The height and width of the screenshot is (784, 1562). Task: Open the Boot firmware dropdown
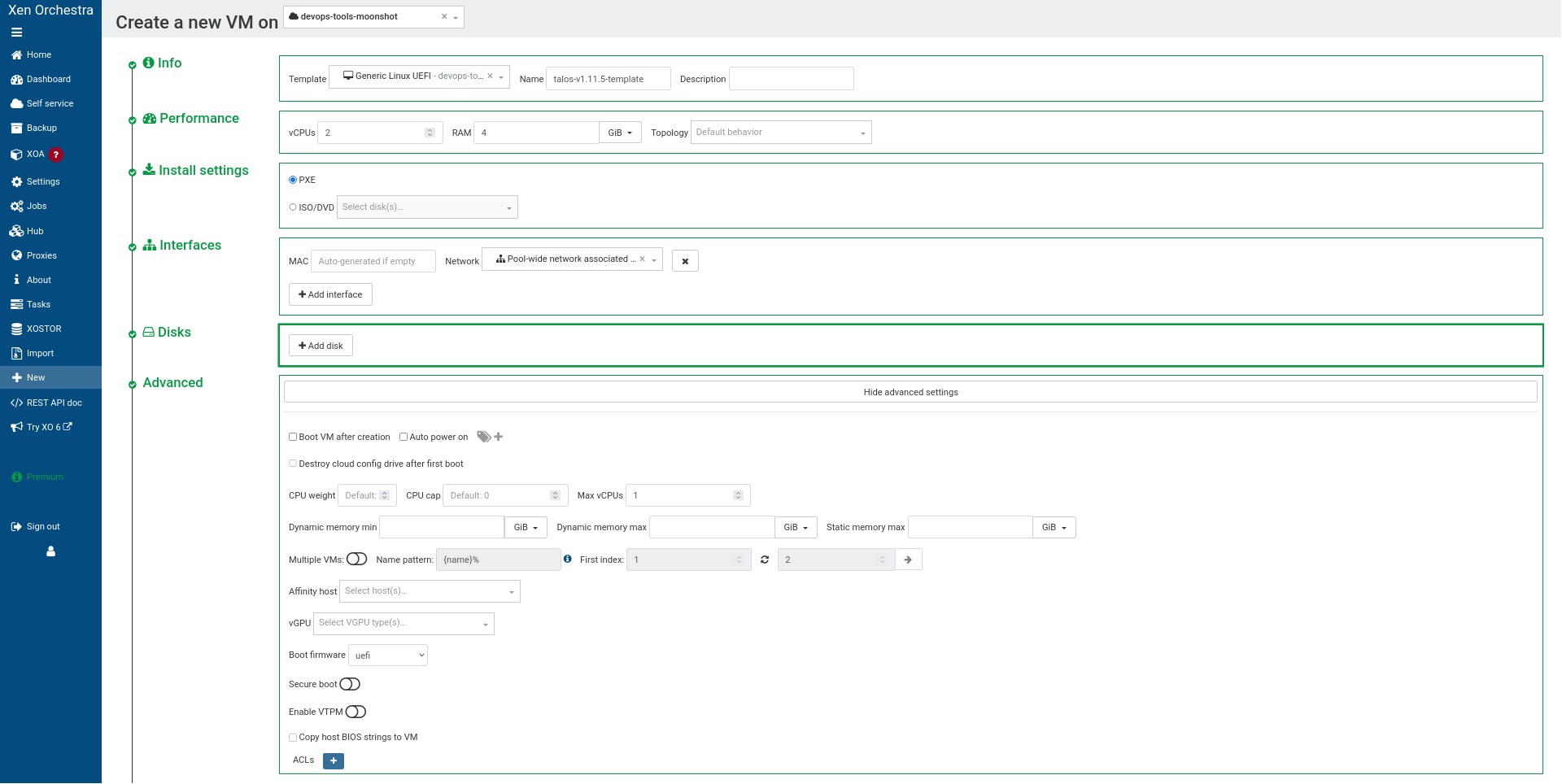click(x=387, y=655)
